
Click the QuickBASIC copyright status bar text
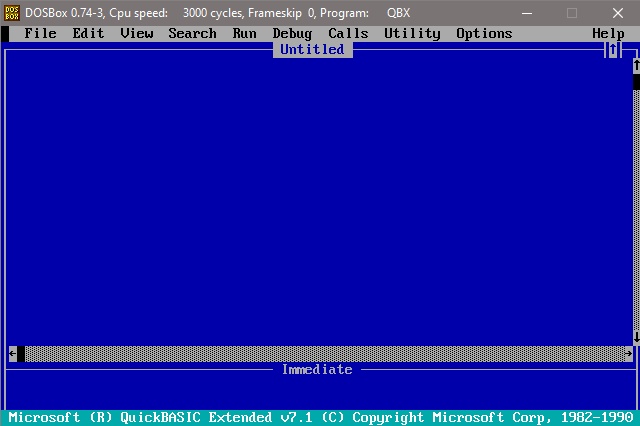pos(320,418)
